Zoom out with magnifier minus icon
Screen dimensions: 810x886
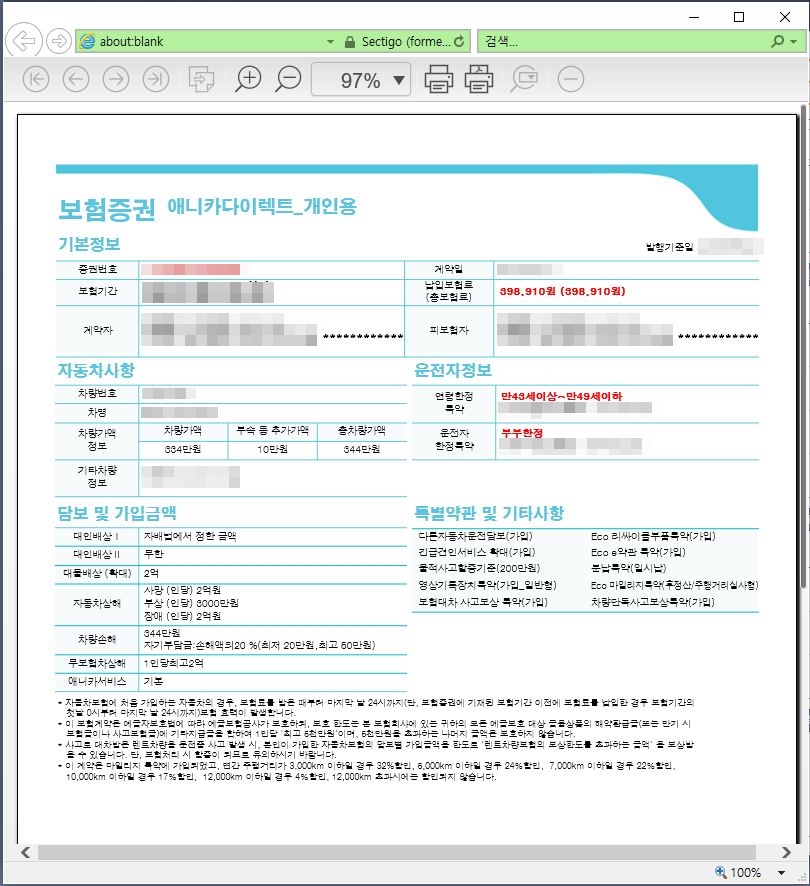288,79
